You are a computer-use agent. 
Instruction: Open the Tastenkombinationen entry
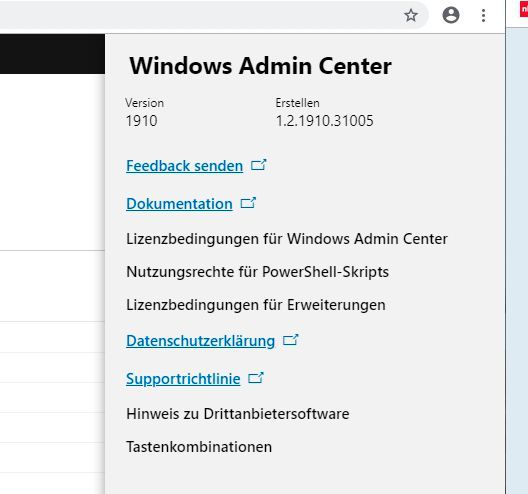pos(199,447)
